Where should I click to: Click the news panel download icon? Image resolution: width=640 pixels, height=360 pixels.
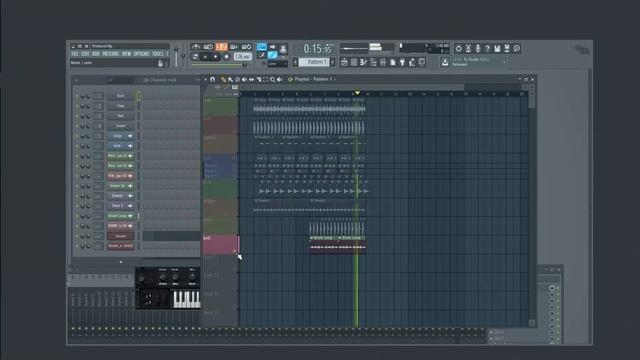pyautogui.click(x=445, y=62)
